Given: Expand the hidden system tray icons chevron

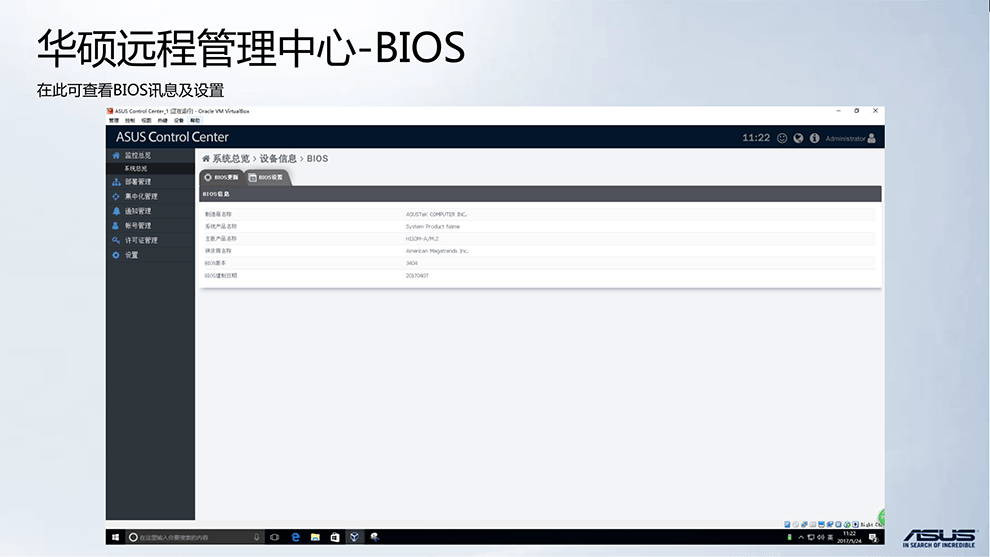Looking at the screenshot, I should click(801, 537).
